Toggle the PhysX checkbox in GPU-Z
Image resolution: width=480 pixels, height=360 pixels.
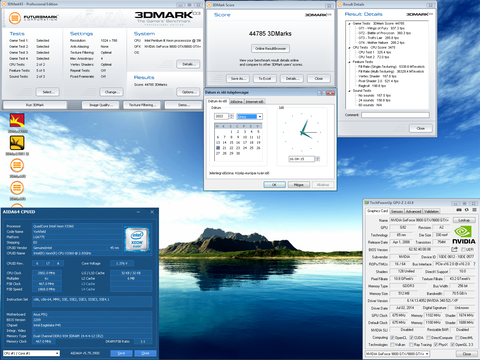tap(436, 344)
